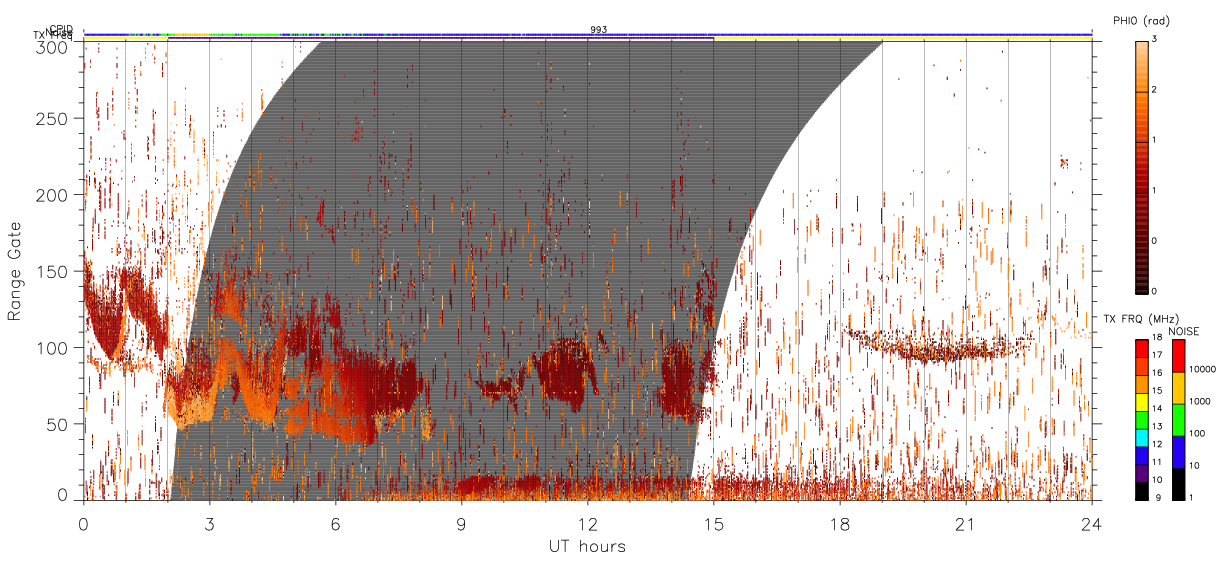Click the '10000' label in NOISE legend
Image resolution: width=1228 pixels, height=567 pixels.
pyautogui.click(x=1201, y=369)
